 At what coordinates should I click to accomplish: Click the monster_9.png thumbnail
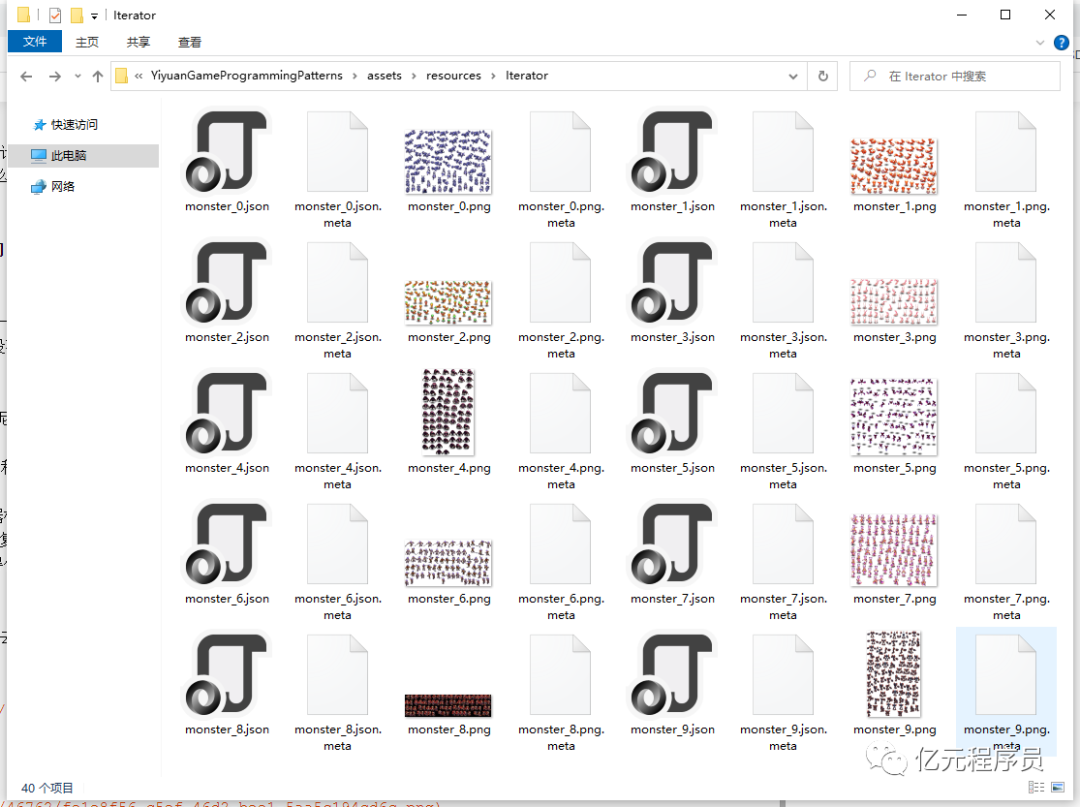point(894,674)
